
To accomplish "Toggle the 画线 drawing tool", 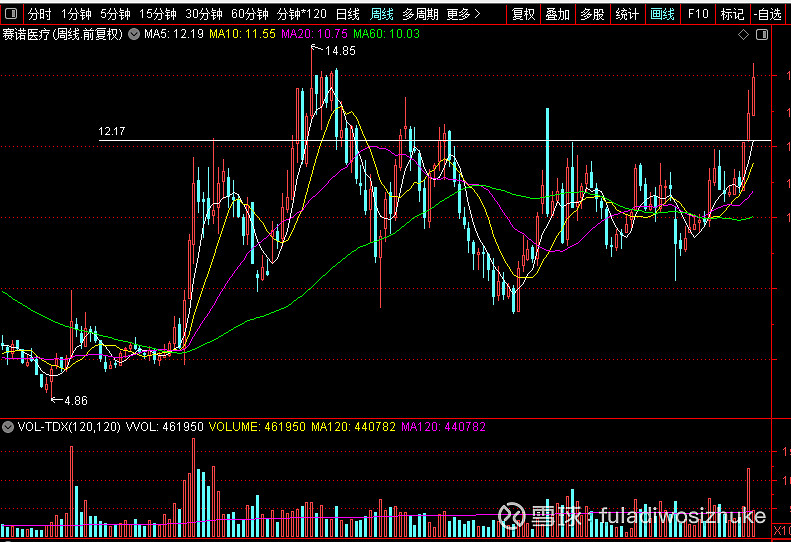I will pyautogui.click(x=662, y=14).
